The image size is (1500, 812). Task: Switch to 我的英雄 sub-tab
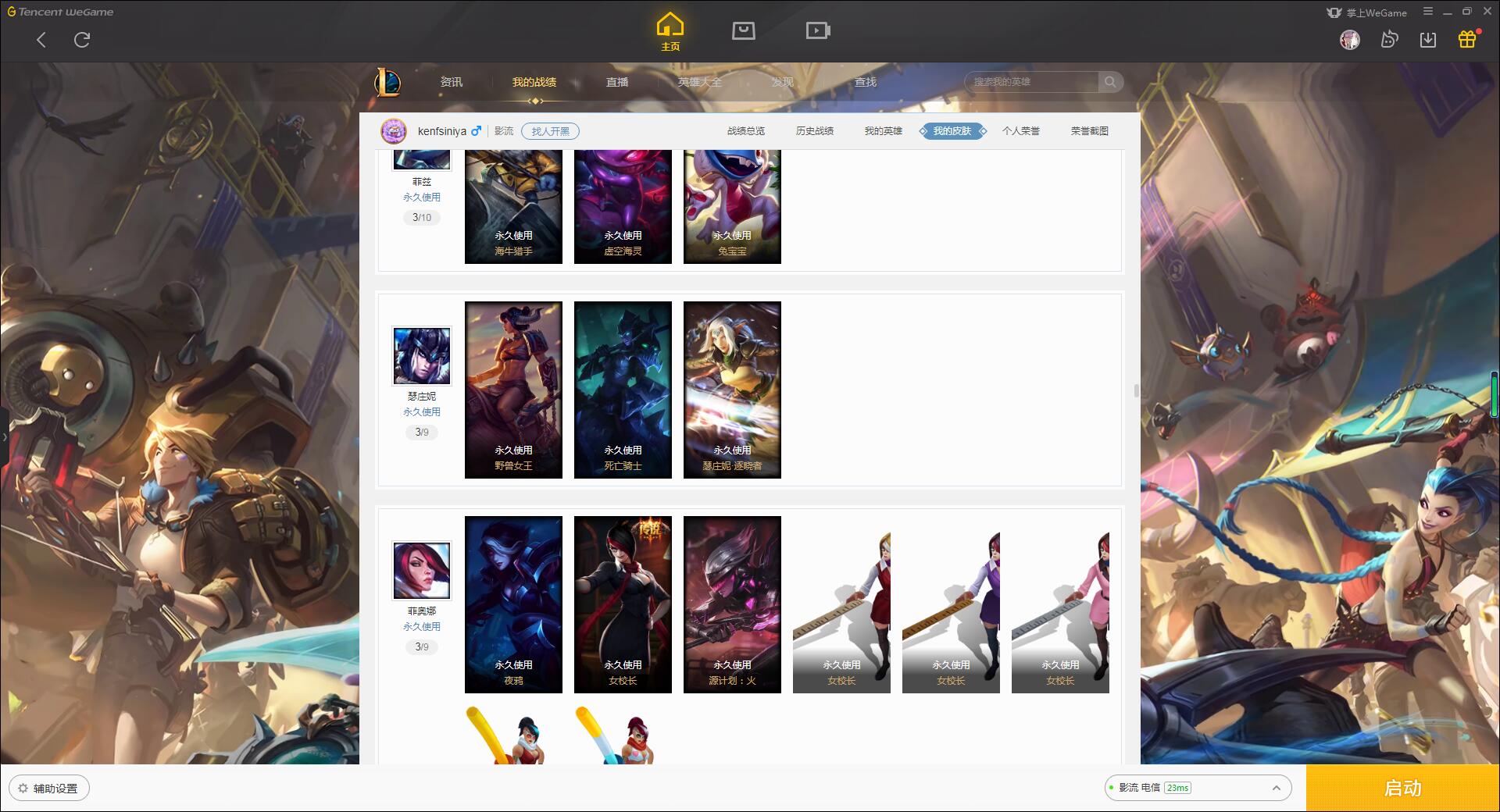(x=884, y=131)
